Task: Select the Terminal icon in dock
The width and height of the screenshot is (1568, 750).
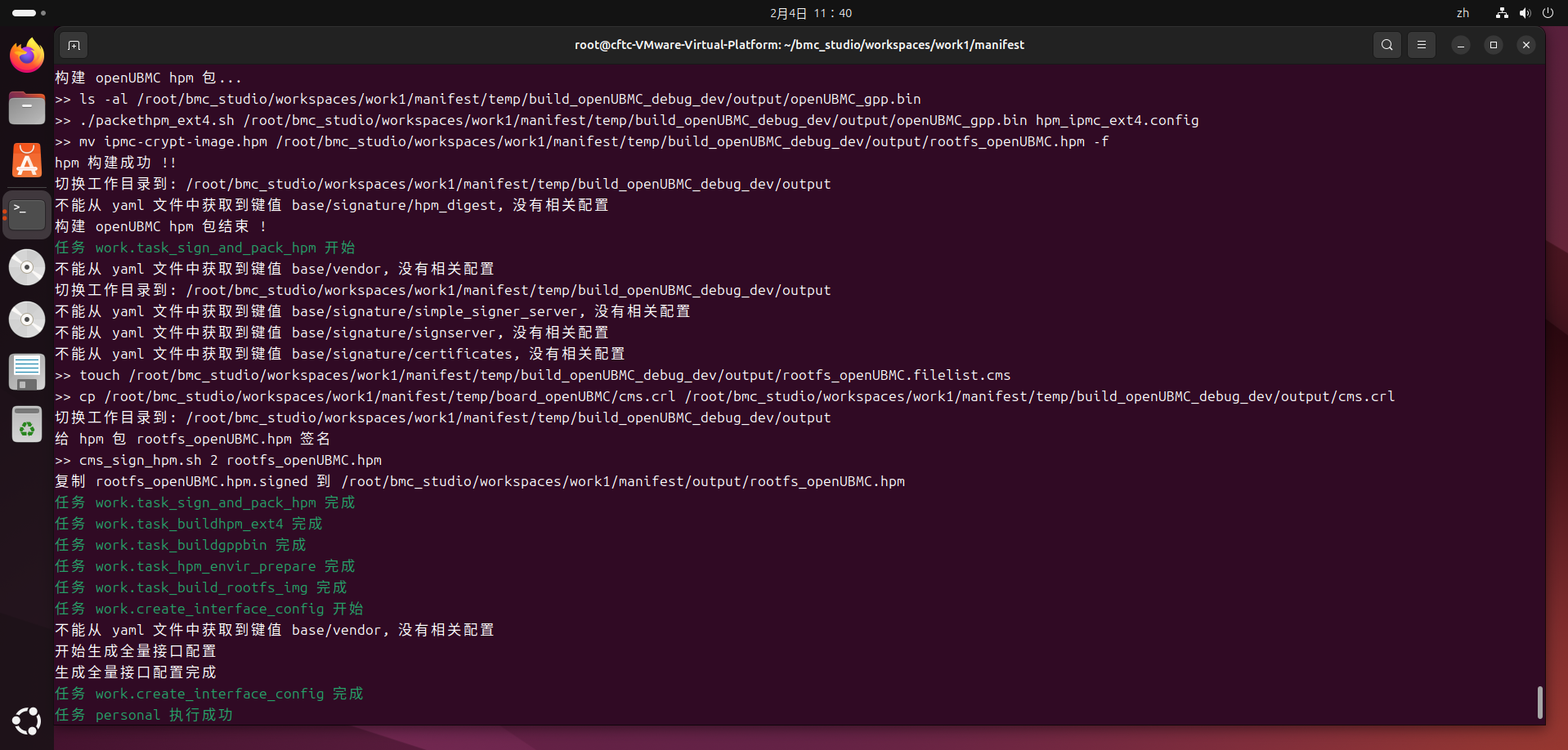Action: pos(27,214)
